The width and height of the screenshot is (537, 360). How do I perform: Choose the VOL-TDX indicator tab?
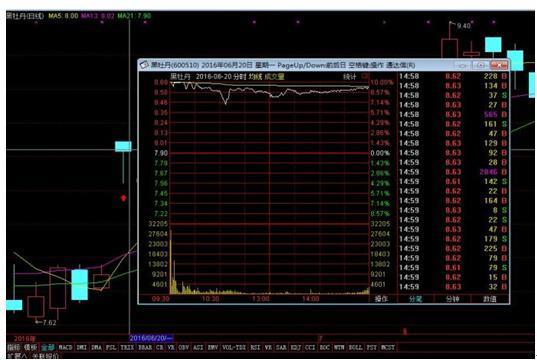pyautogui.click(x=234, y=347)
